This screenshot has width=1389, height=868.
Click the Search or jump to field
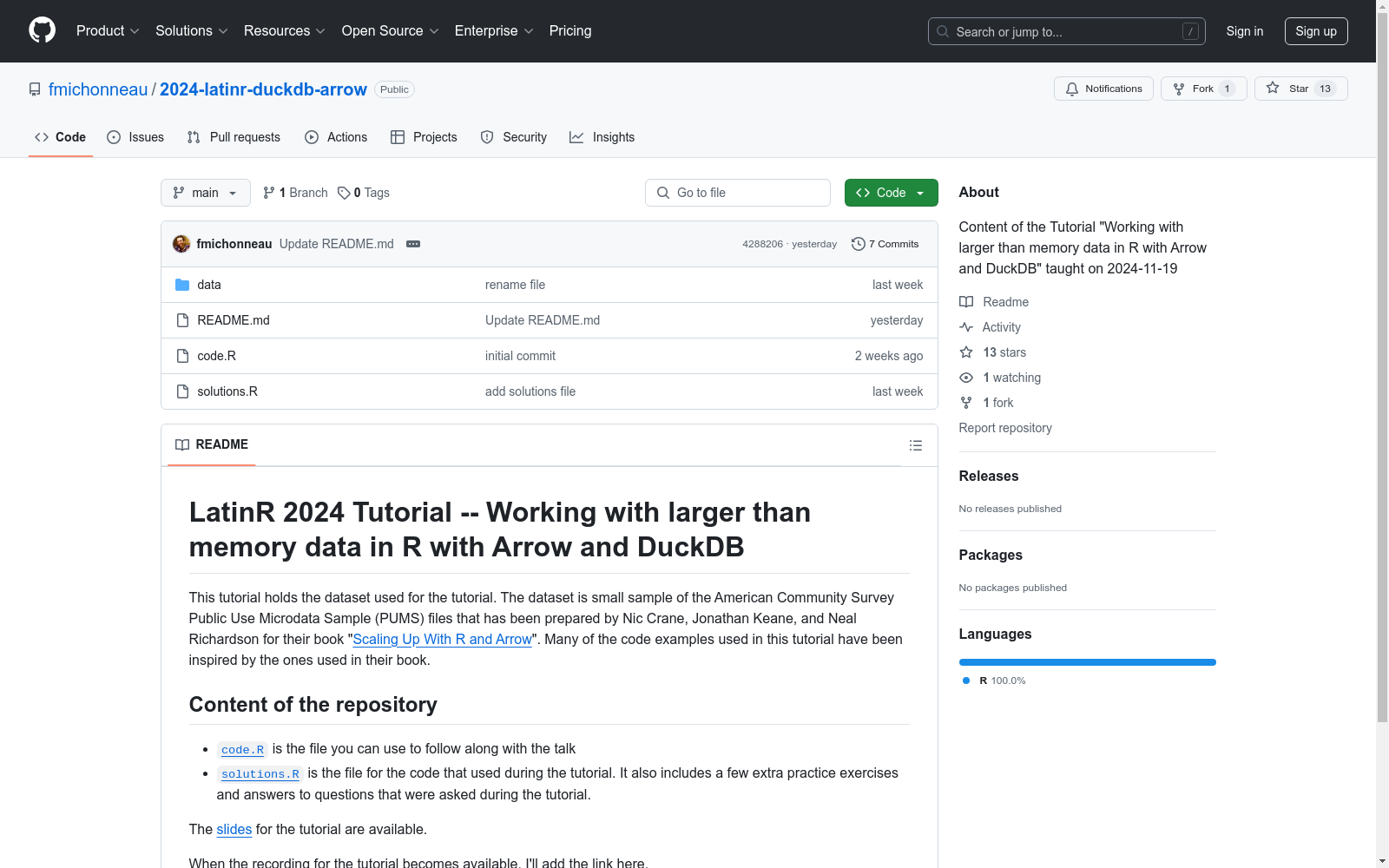click(x=1067, y=31)
